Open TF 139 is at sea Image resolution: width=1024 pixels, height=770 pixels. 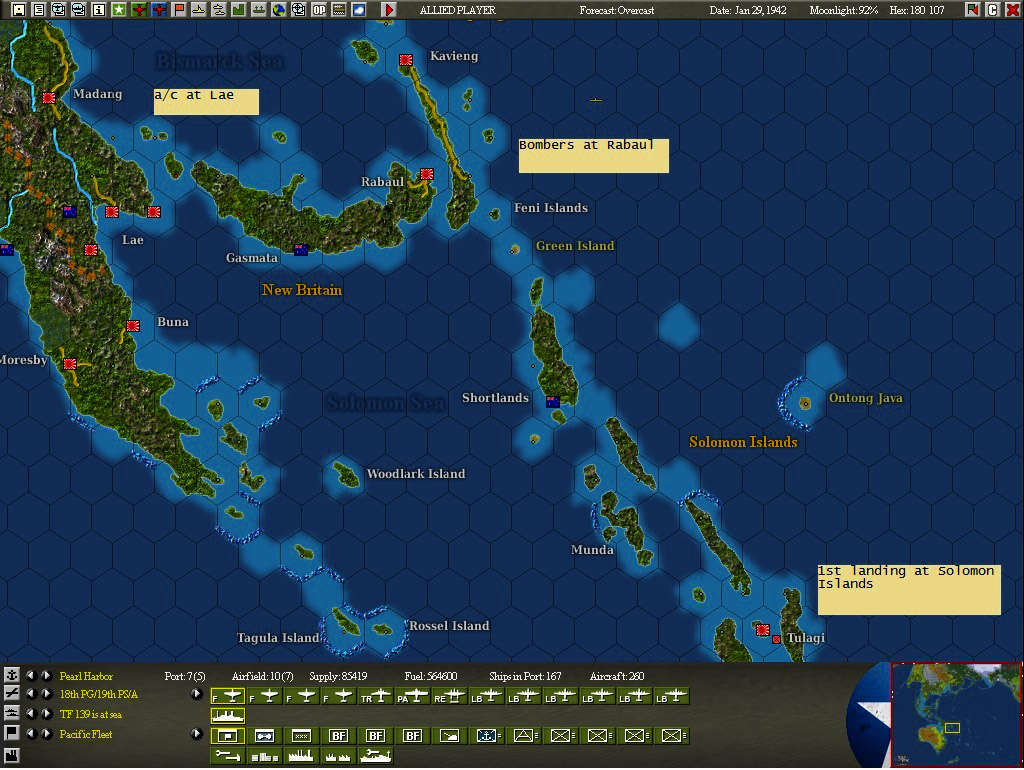point(91,714)
